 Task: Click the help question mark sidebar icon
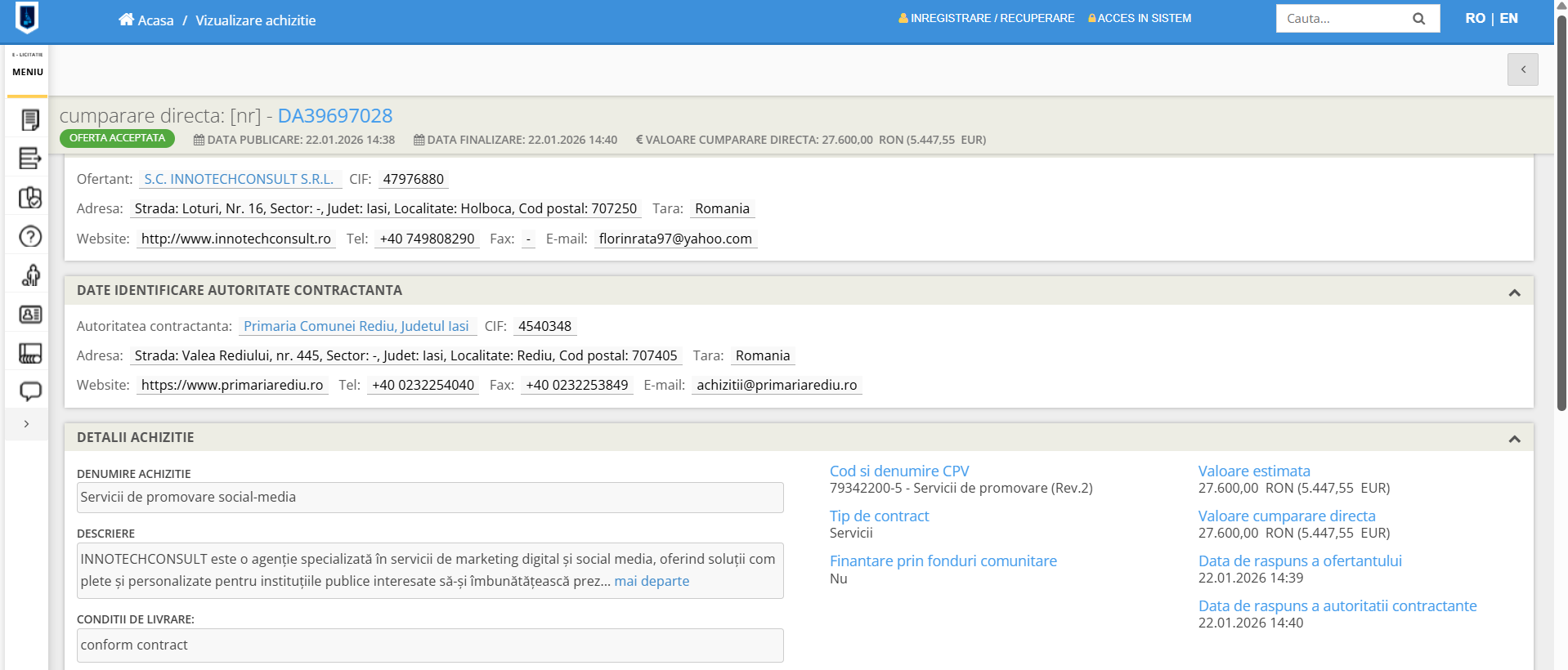pos(30,237)
